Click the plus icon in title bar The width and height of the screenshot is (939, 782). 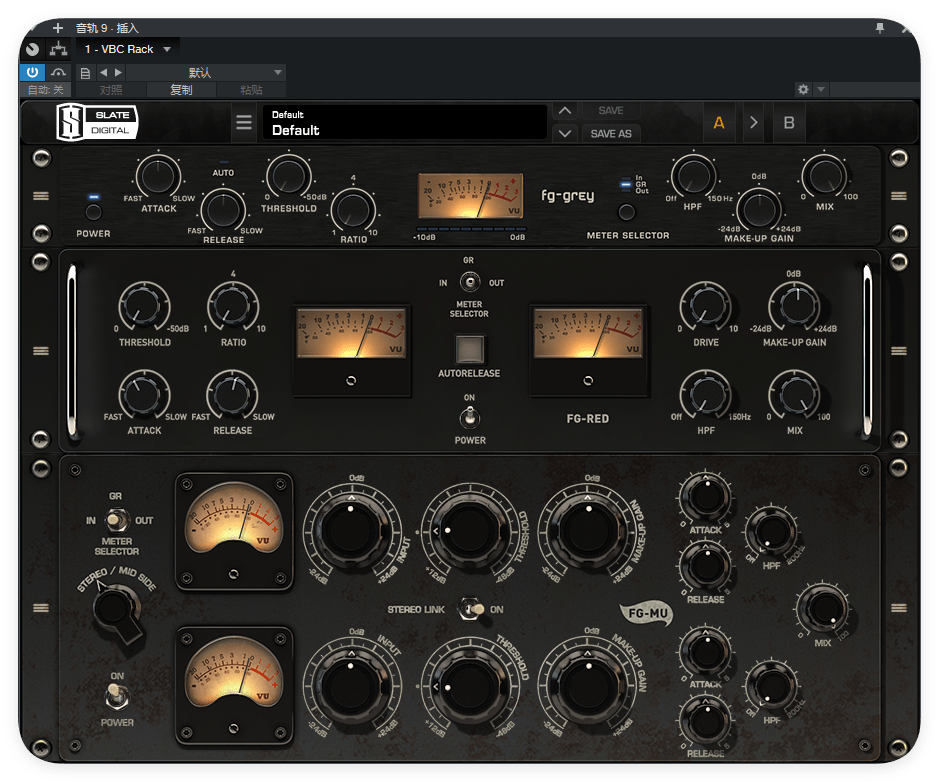[57, 28]
